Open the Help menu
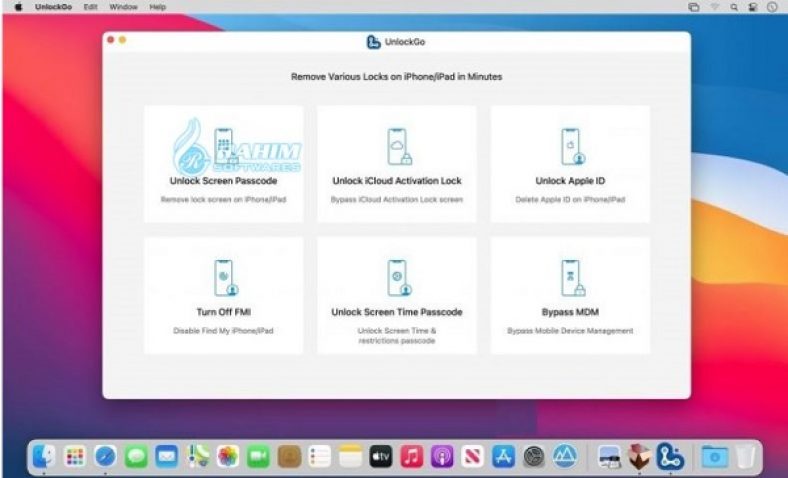 click(157, 7)
